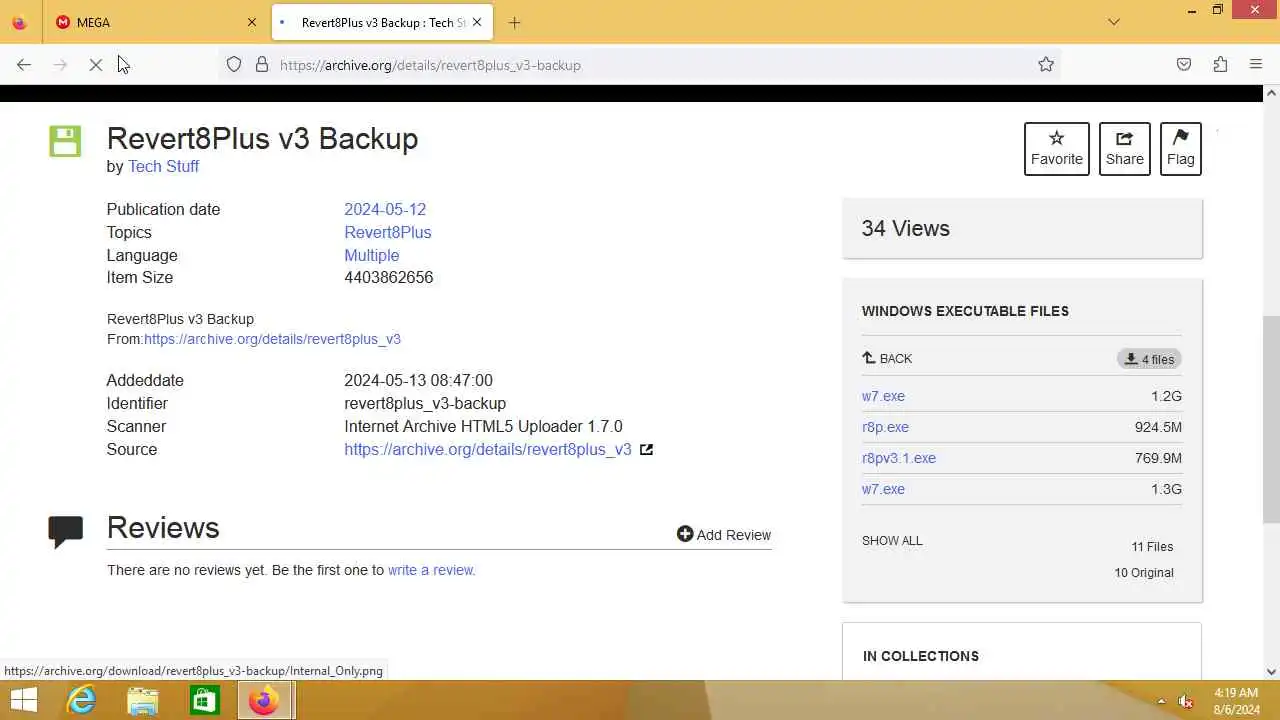
Task: Click the vertical scrollbar thumb
Action: pyautogui.click(x=1271, y=420)
